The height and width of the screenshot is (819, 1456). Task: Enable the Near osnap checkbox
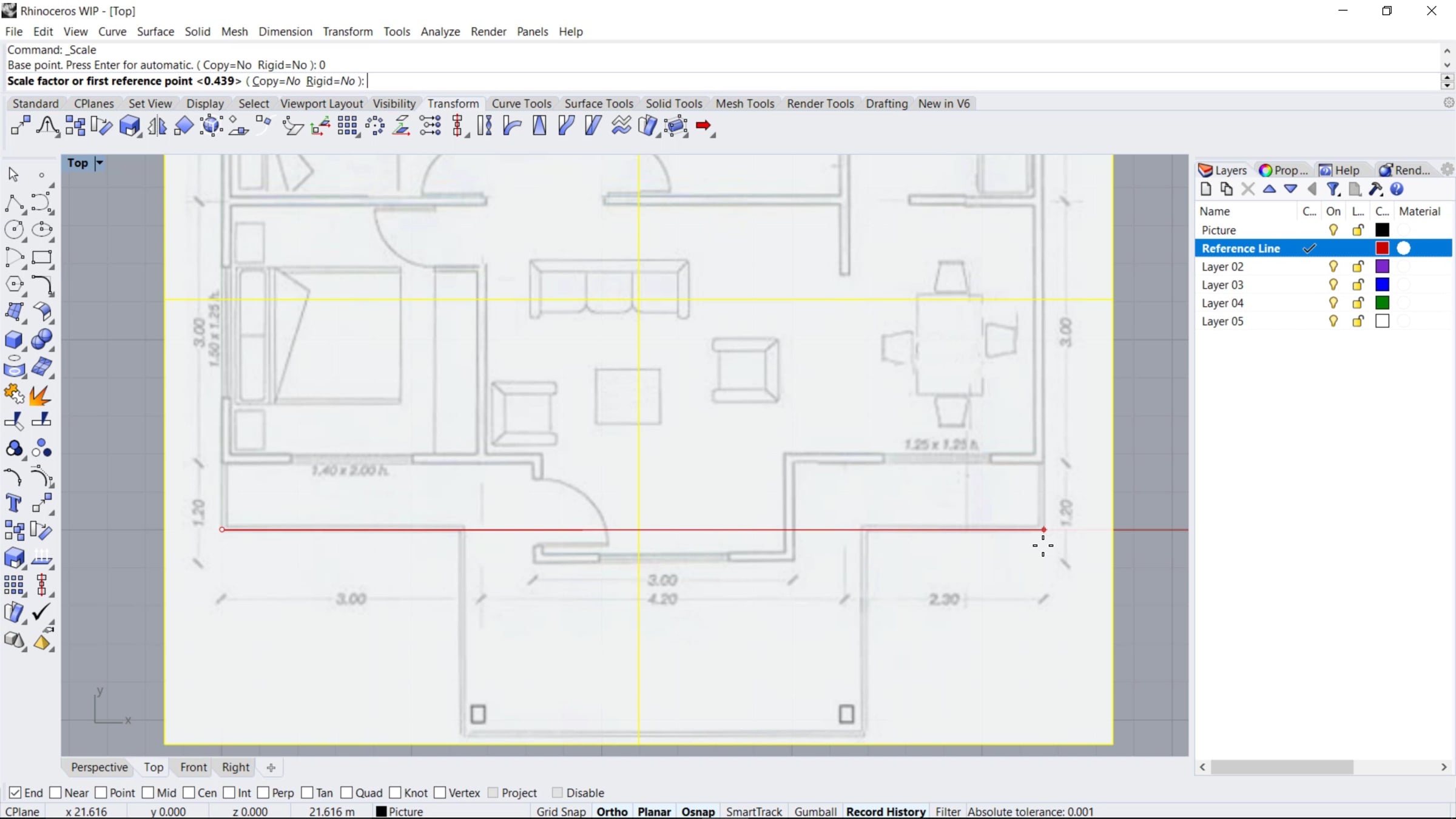(x=56, y=792)
